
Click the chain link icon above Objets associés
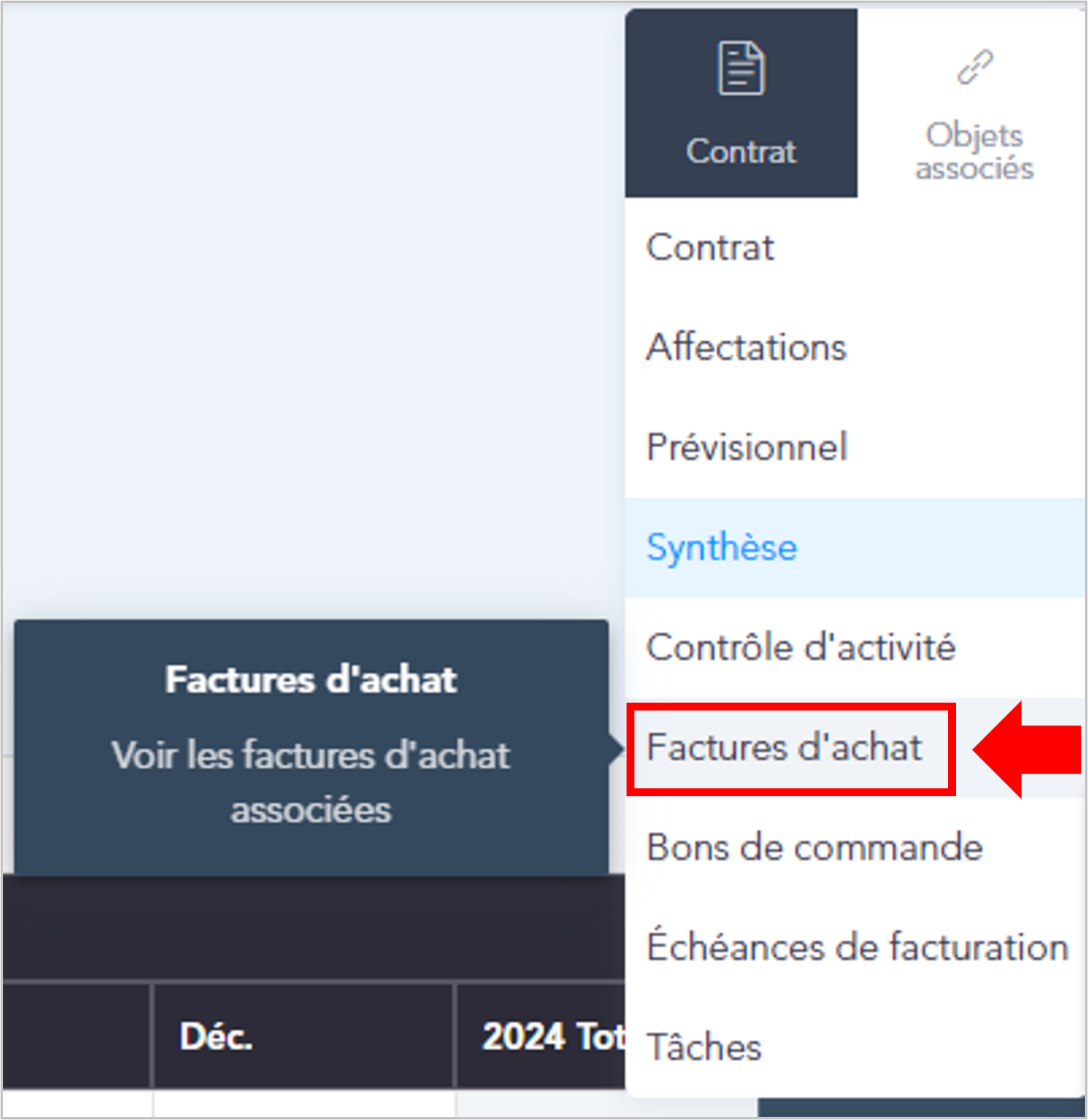[975, 67]
